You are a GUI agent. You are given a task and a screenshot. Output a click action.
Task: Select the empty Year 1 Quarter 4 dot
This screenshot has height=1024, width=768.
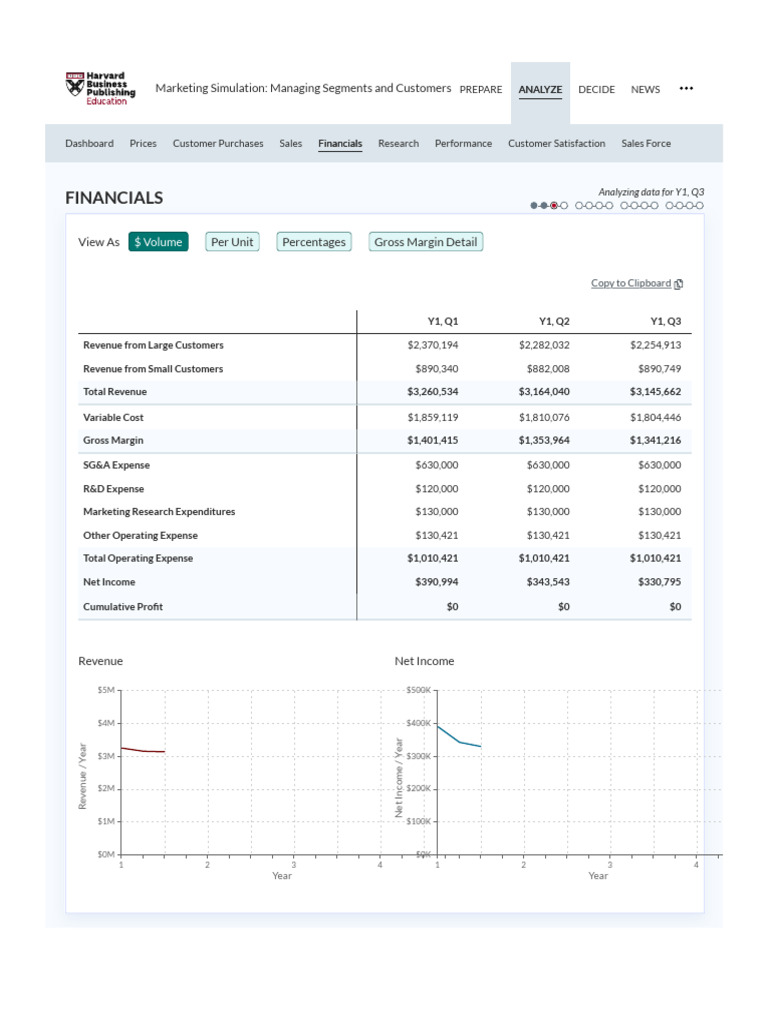click(564, 206)
